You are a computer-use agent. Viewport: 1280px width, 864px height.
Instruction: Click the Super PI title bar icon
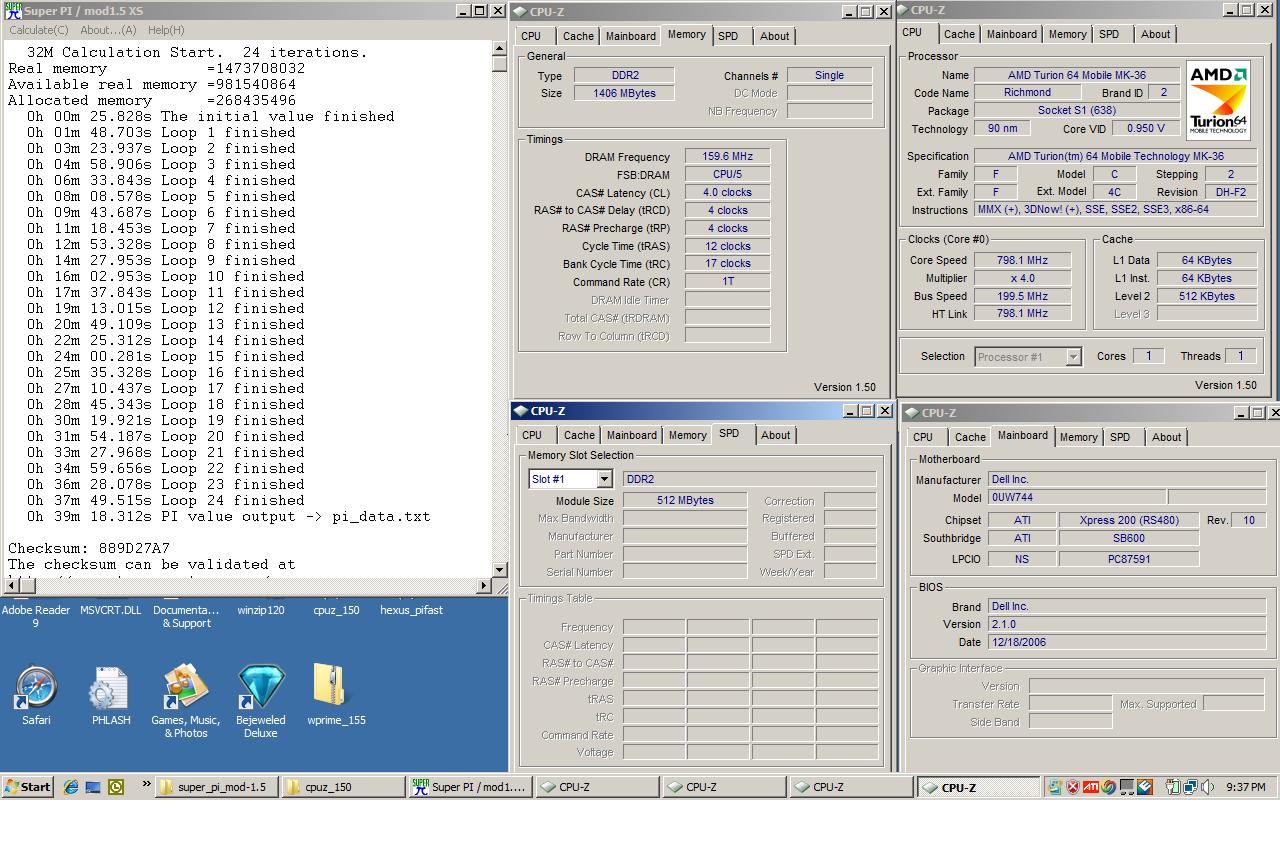(13, 10)
